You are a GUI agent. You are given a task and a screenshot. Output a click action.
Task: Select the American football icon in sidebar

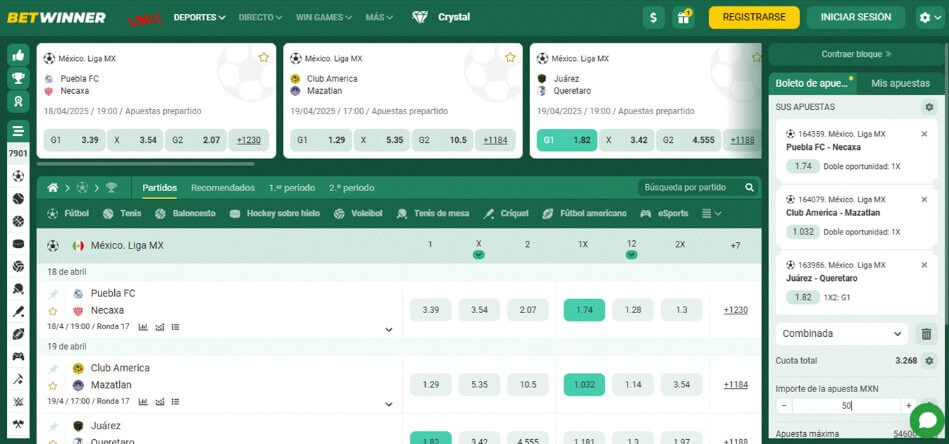pyautogui.click(x=18, y=334)
